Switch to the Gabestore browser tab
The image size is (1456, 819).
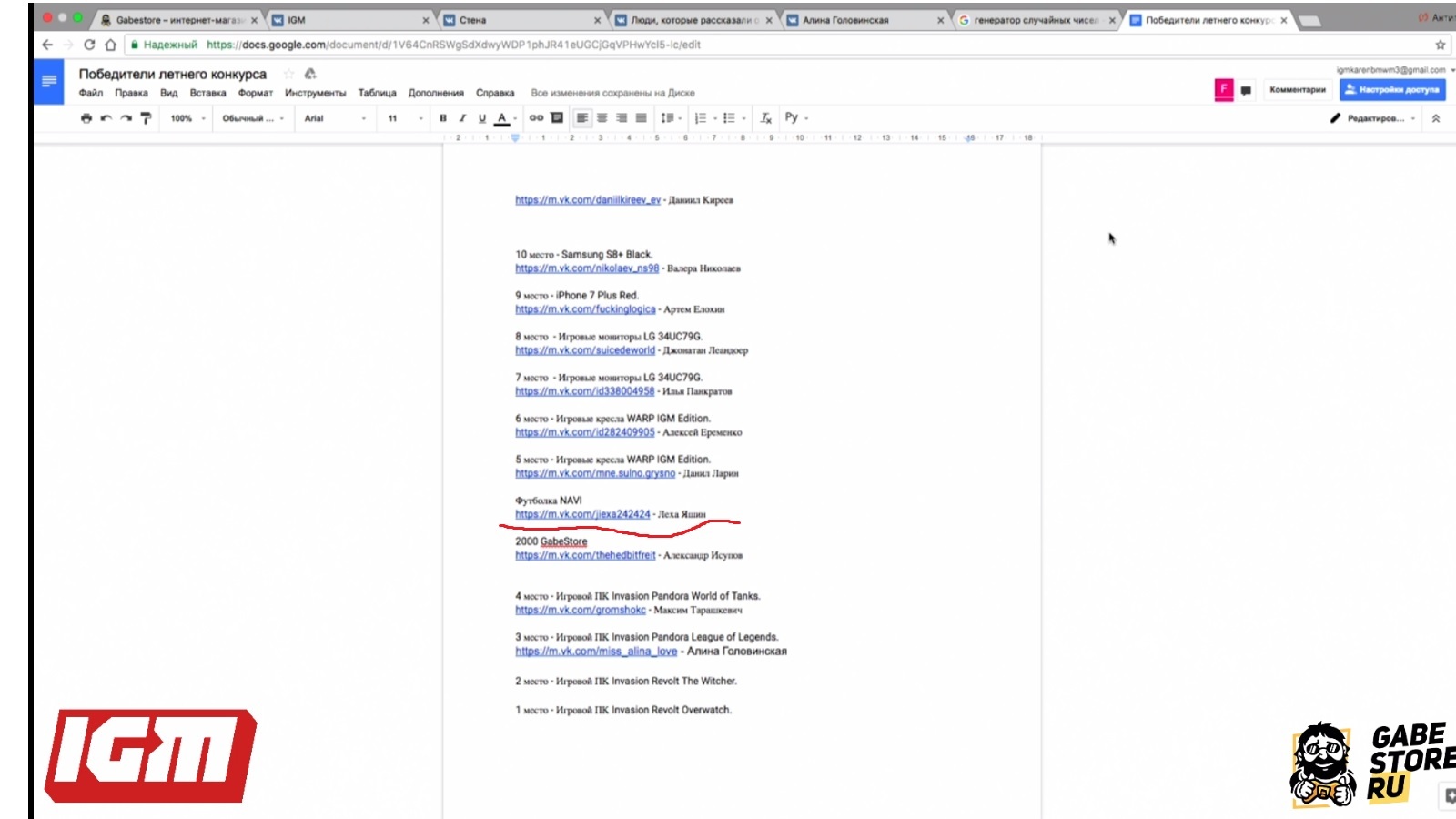[x=178, y=19]
